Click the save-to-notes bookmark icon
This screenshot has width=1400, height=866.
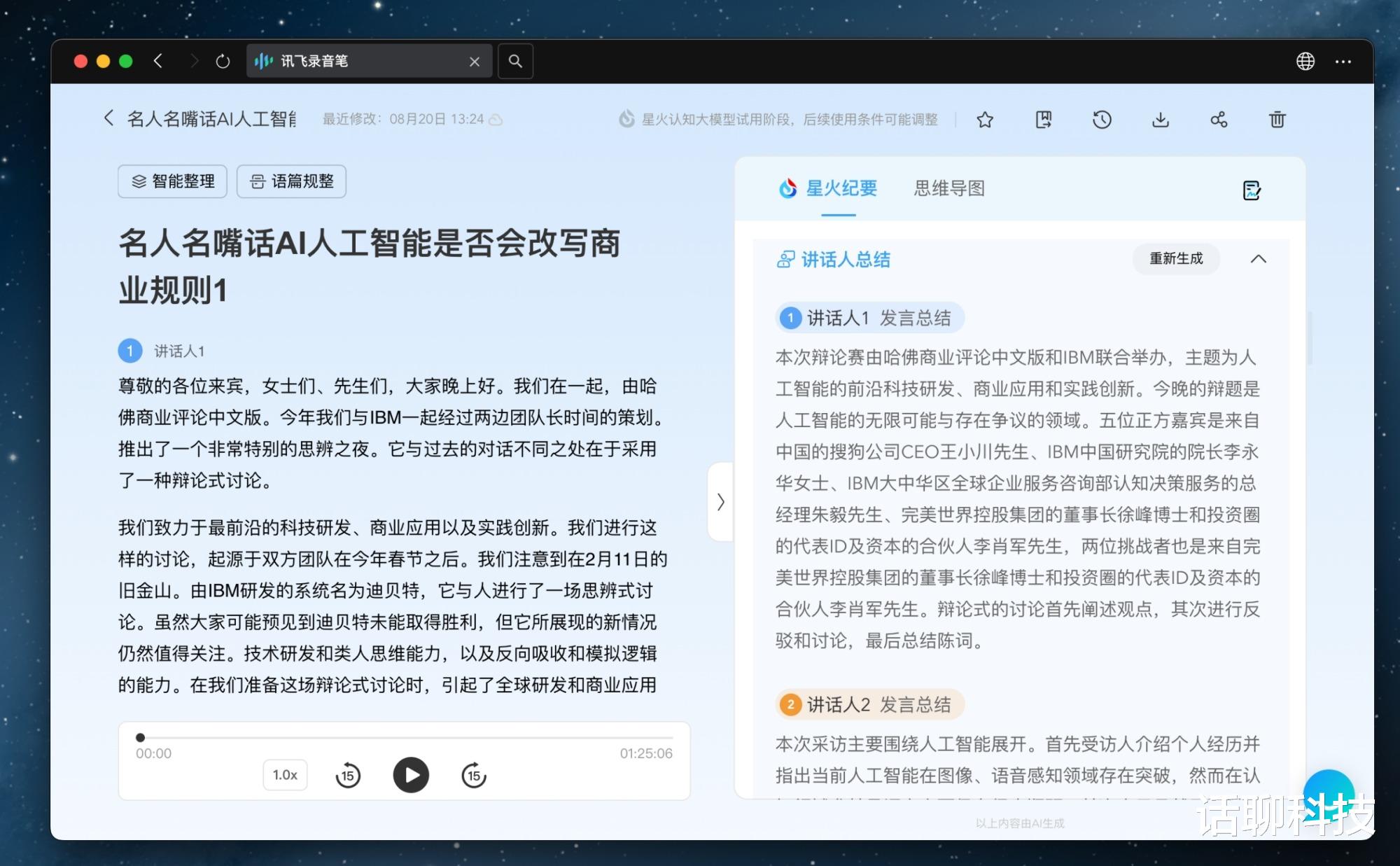(x=1044, y=120)
